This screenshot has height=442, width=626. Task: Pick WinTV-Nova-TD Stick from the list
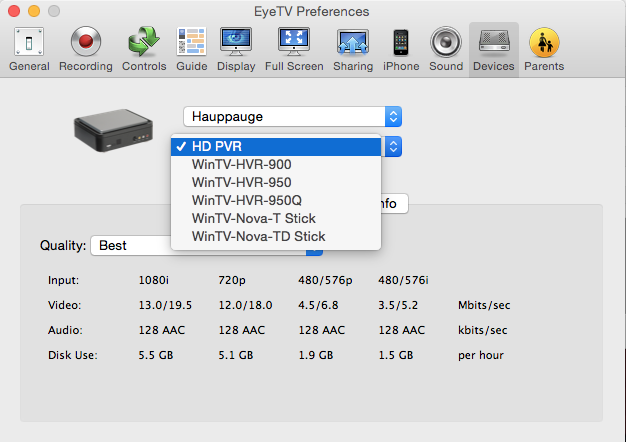coord(276,236)
